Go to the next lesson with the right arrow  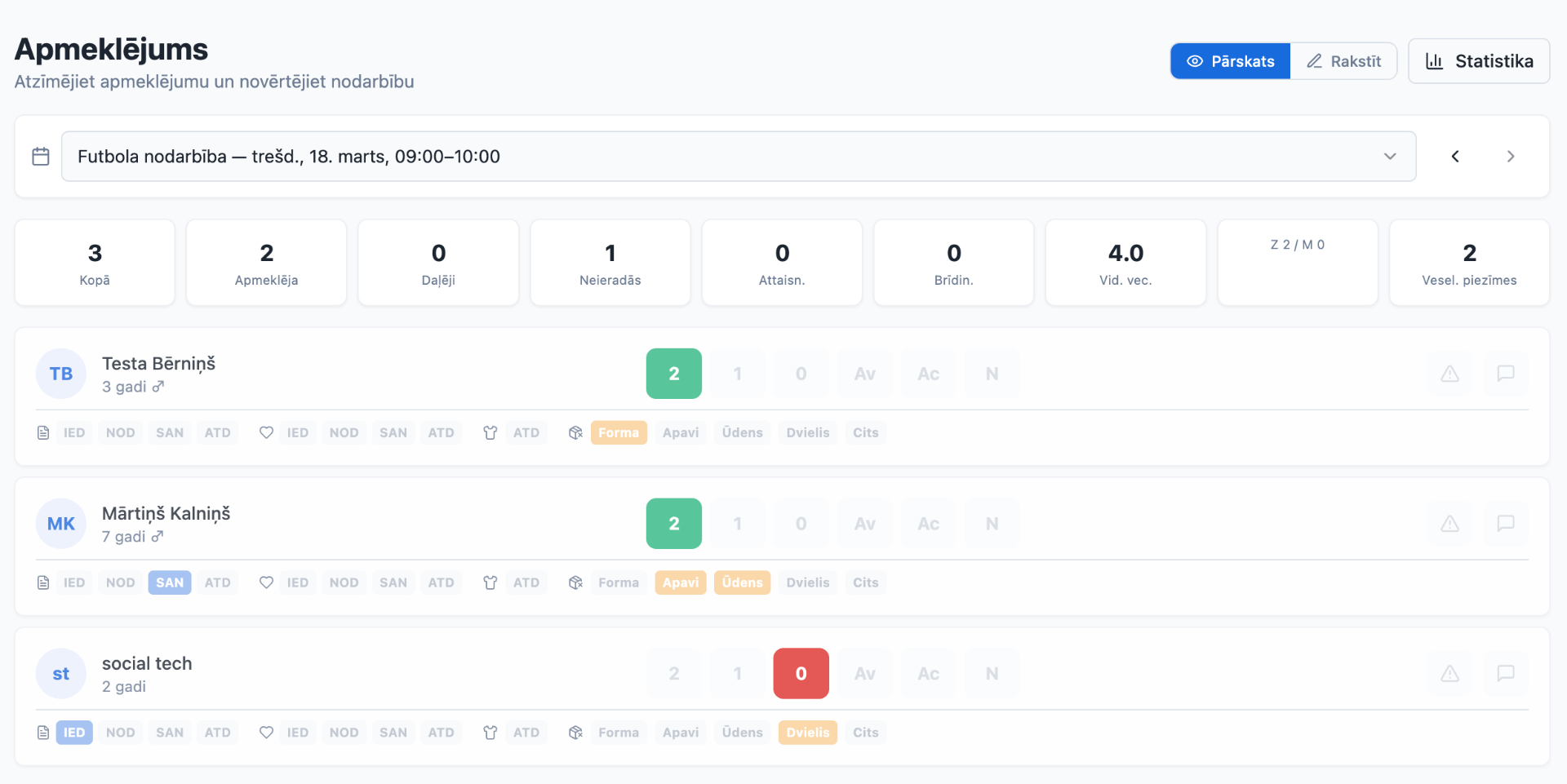click(x=1511, y=157)
